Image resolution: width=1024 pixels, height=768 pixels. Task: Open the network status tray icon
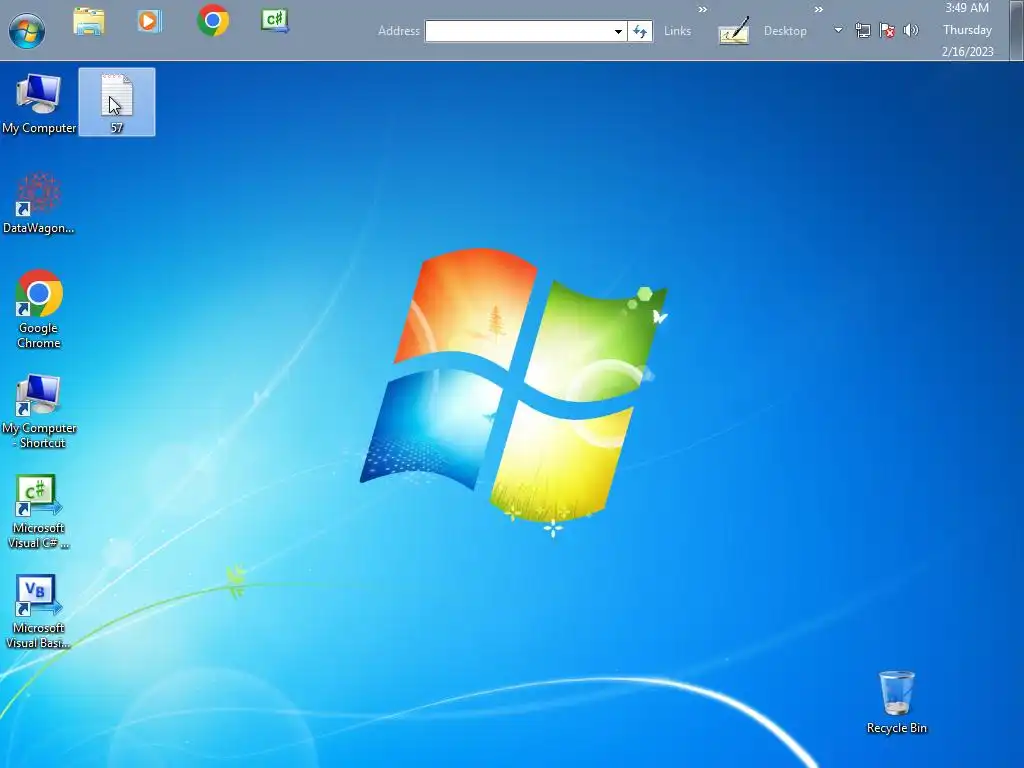tap(863, 30)
